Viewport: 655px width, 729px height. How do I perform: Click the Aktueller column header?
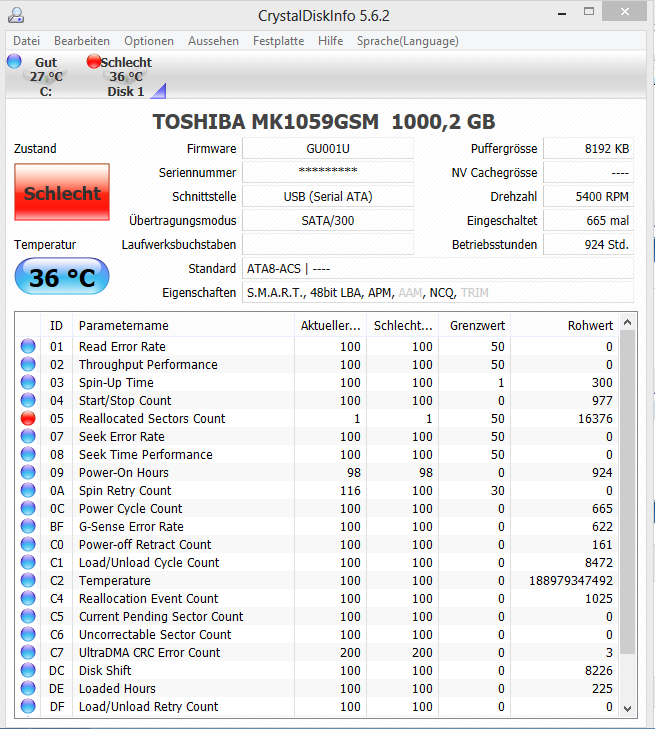[330, 325]
